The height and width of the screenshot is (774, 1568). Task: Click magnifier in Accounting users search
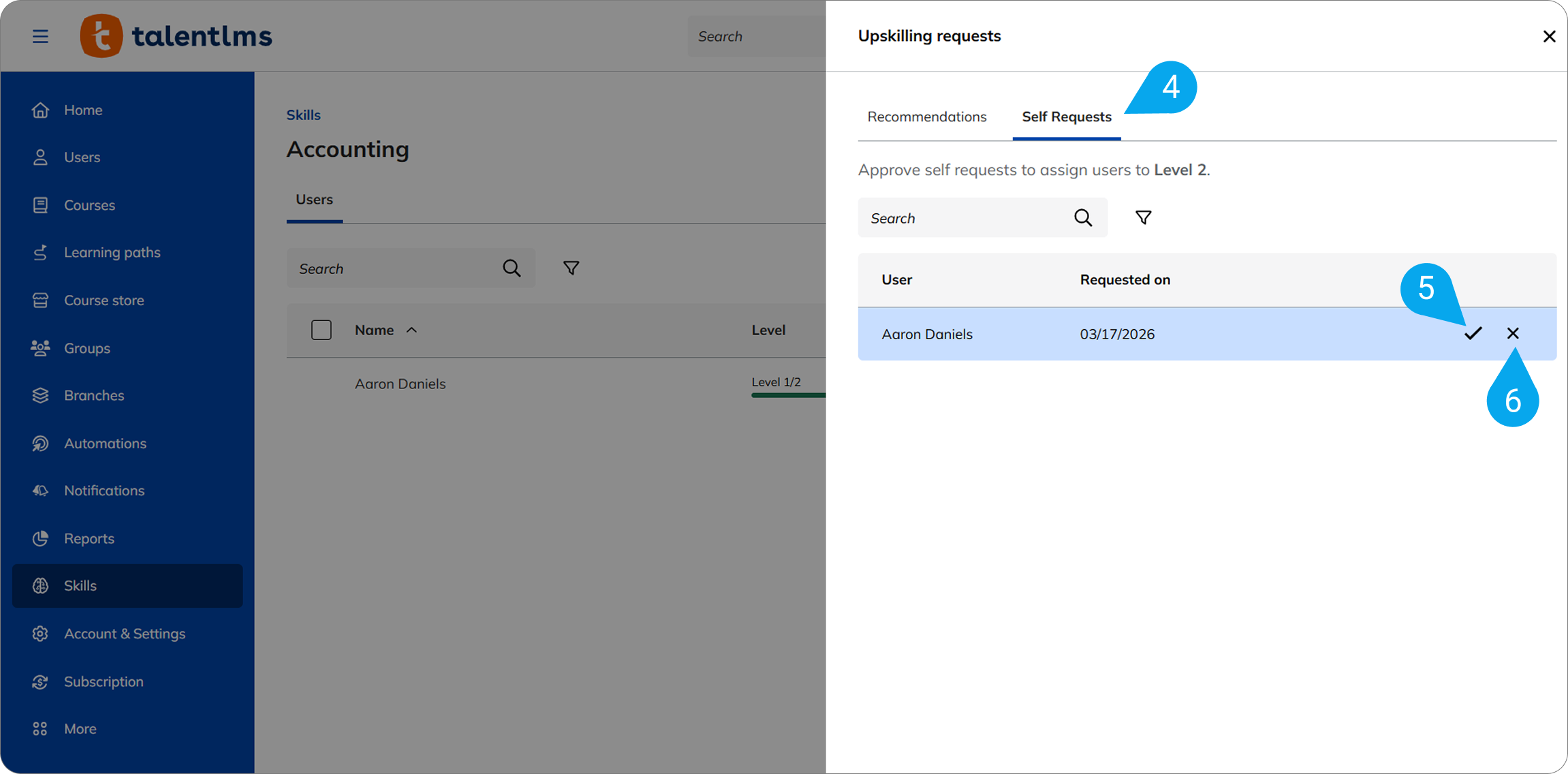point(512,268)
